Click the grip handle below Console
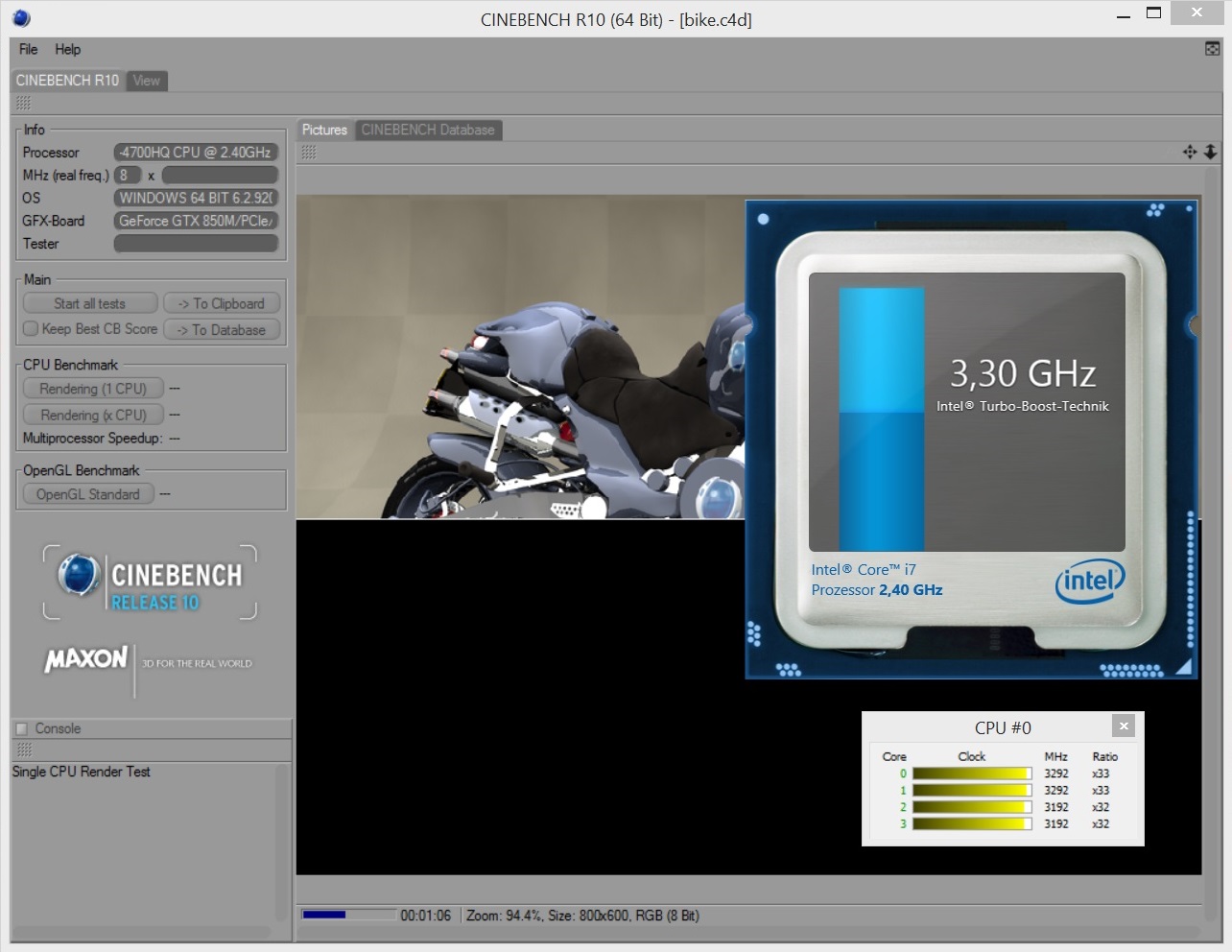The width and height of the screenshot is (1232, 952). 24,750
